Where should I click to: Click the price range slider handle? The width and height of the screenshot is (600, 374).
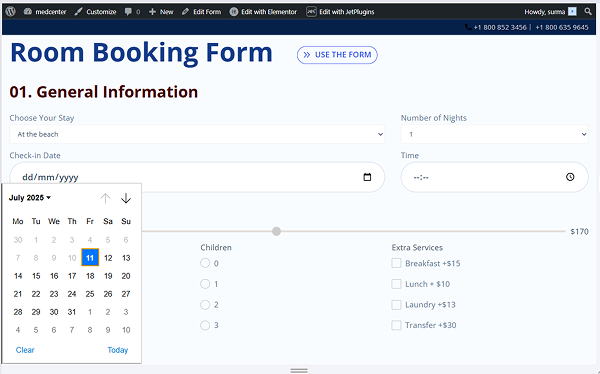pos(276,231)
